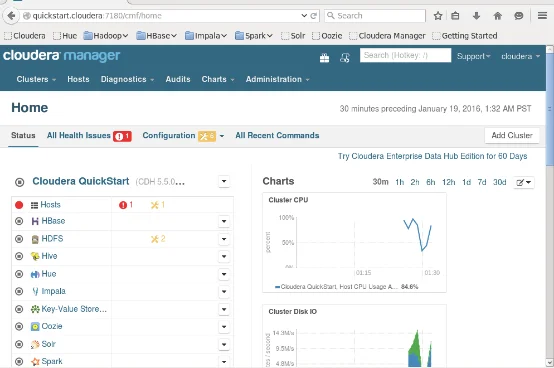Click the Spark star icon
Viewport: 554px width, 368px height.
pyautogui.click(x=35, y=362)
